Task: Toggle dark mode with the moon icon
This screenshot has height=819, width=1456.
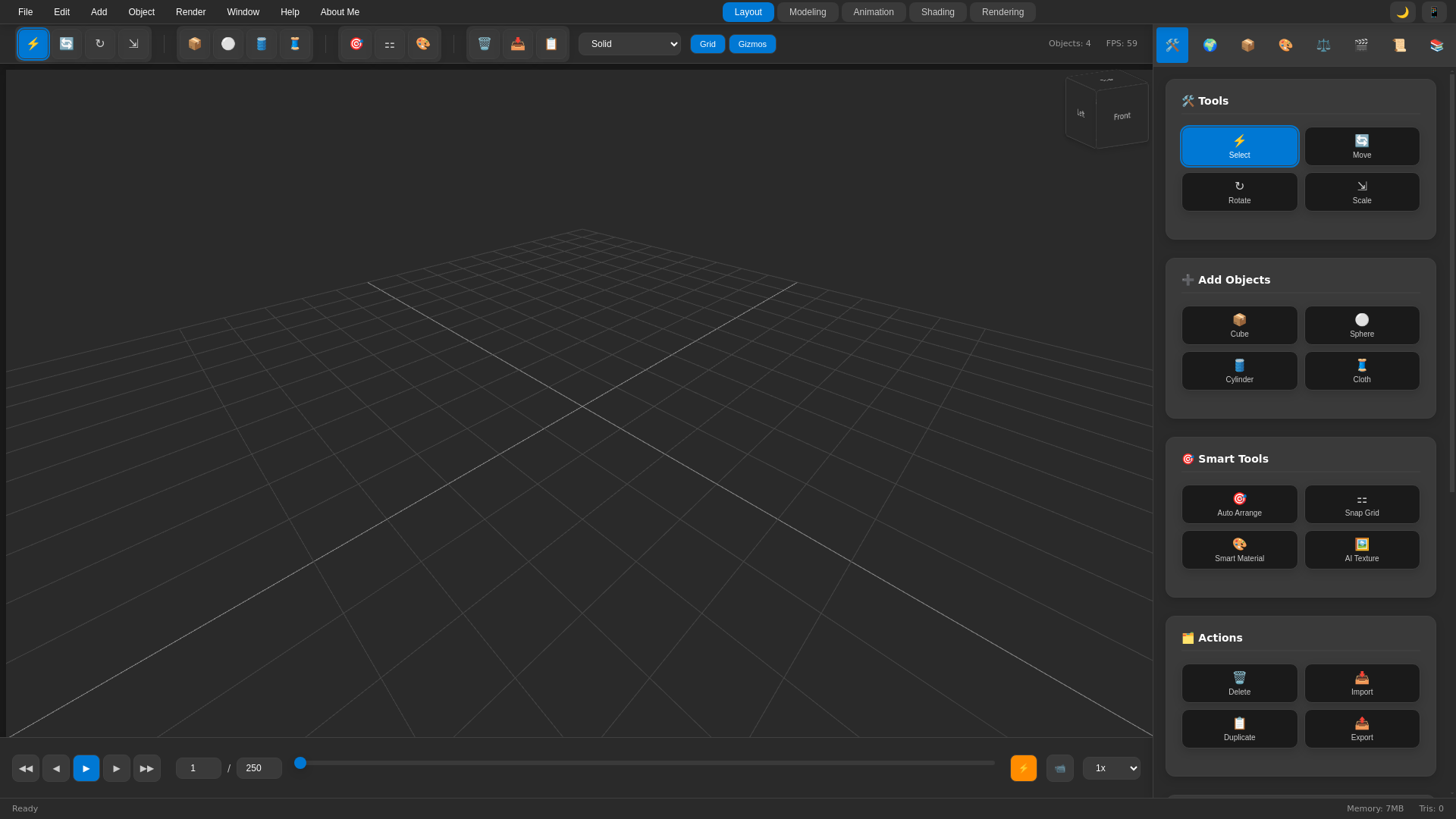Action: tap(1403, 12)
